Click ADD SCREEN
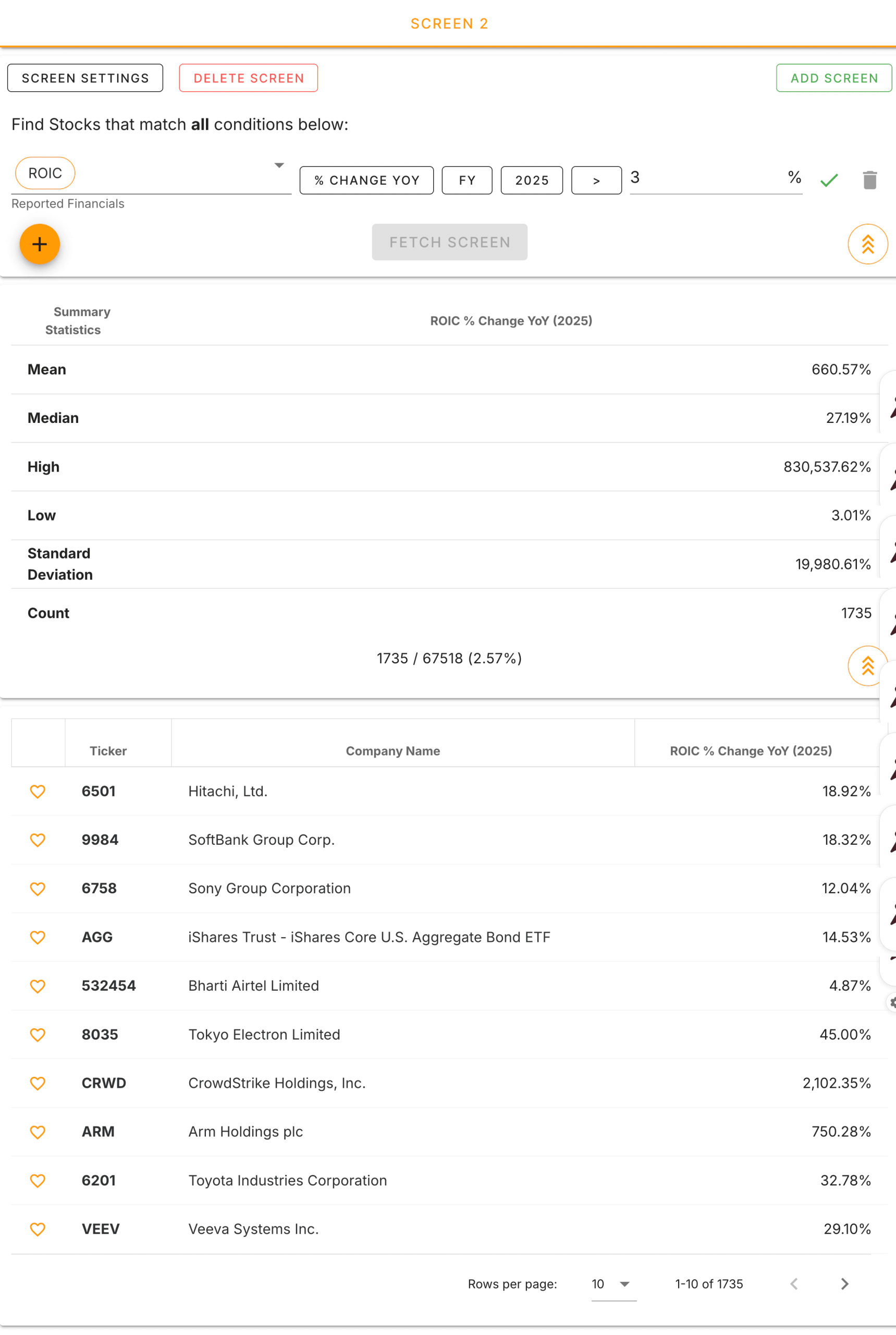Image resolution: width=896 pixels, height=1335 pixels. pyautogui.click(x=833, y=78)
